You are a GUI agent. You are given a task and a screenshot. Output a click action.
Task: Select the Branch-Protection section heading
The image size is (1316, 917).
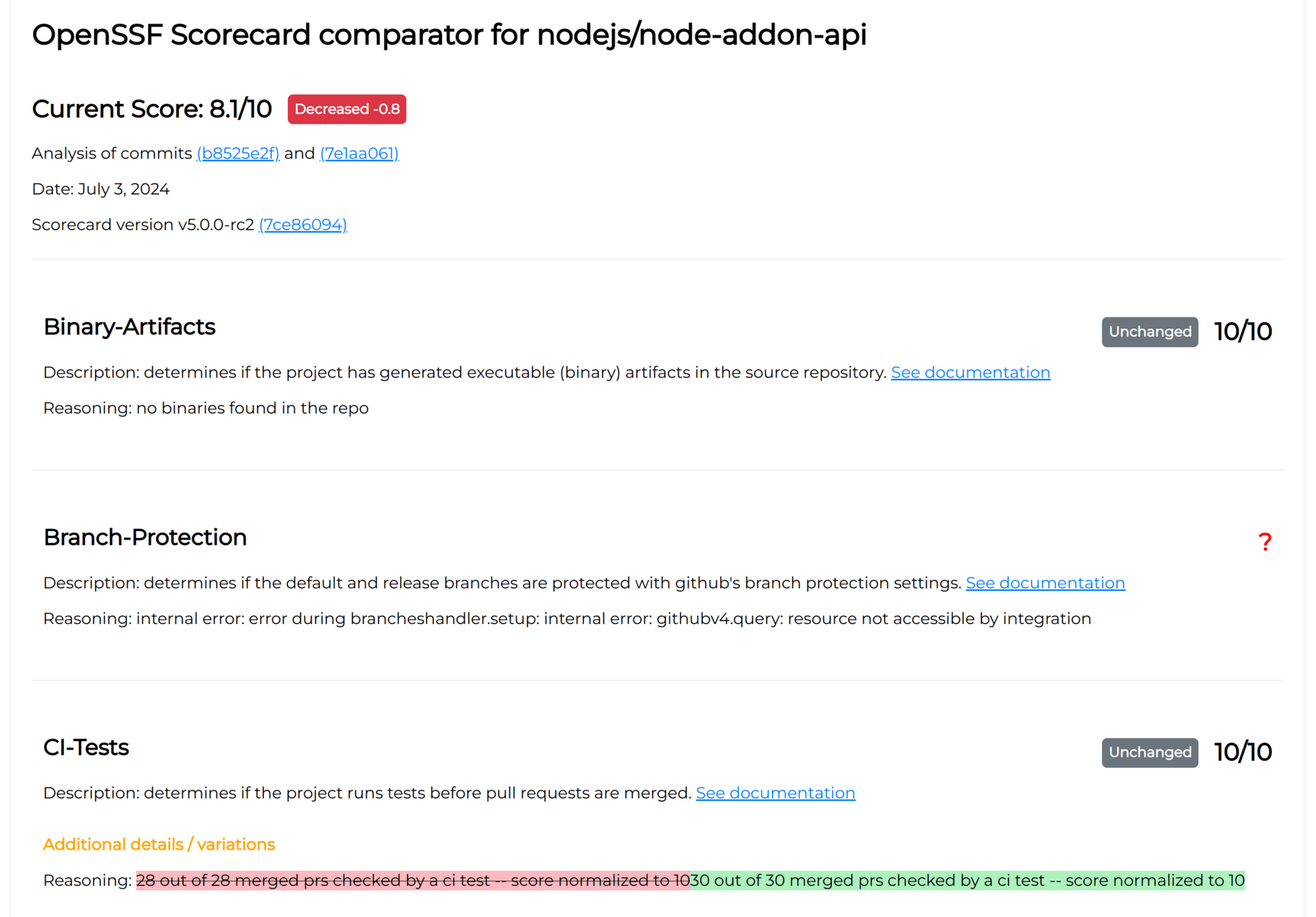click(145, 538)
